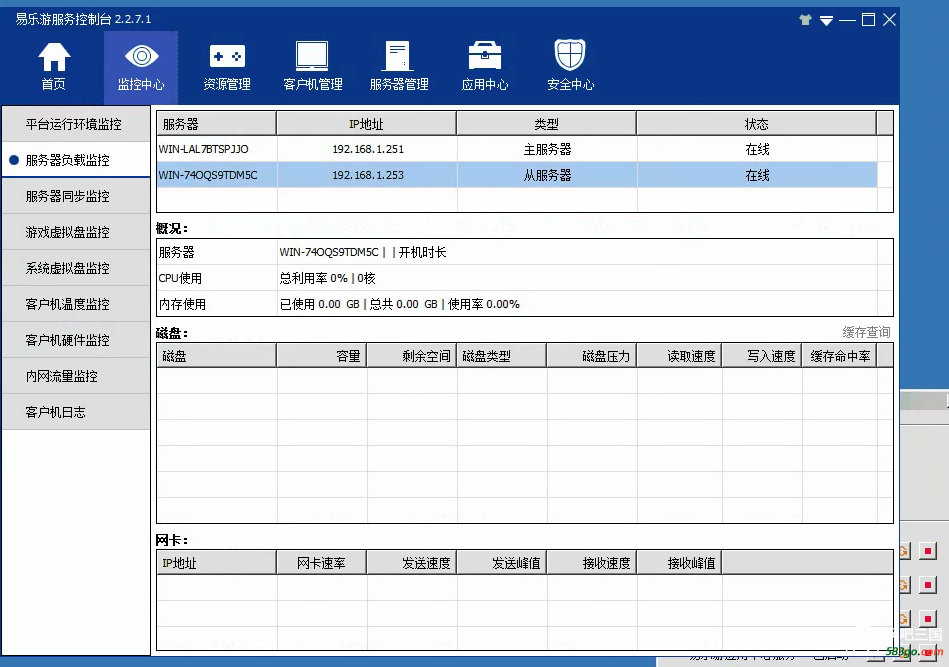Click the 已使用 0.00 GB memory usage value
949x667 pixels.
point(320,304)
